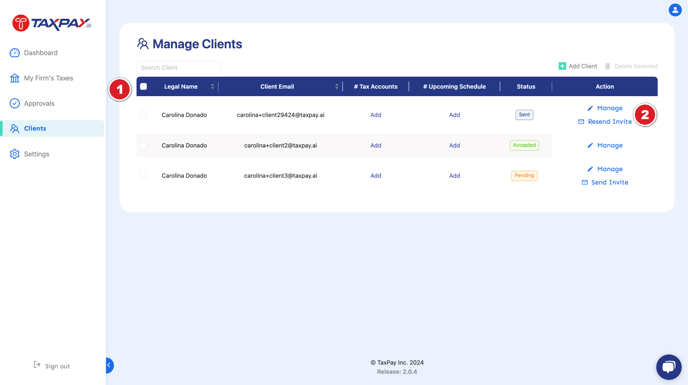Click the Approvals checkmark icon
This screenshot has height=385, width=688.
(x=14, y=103)
